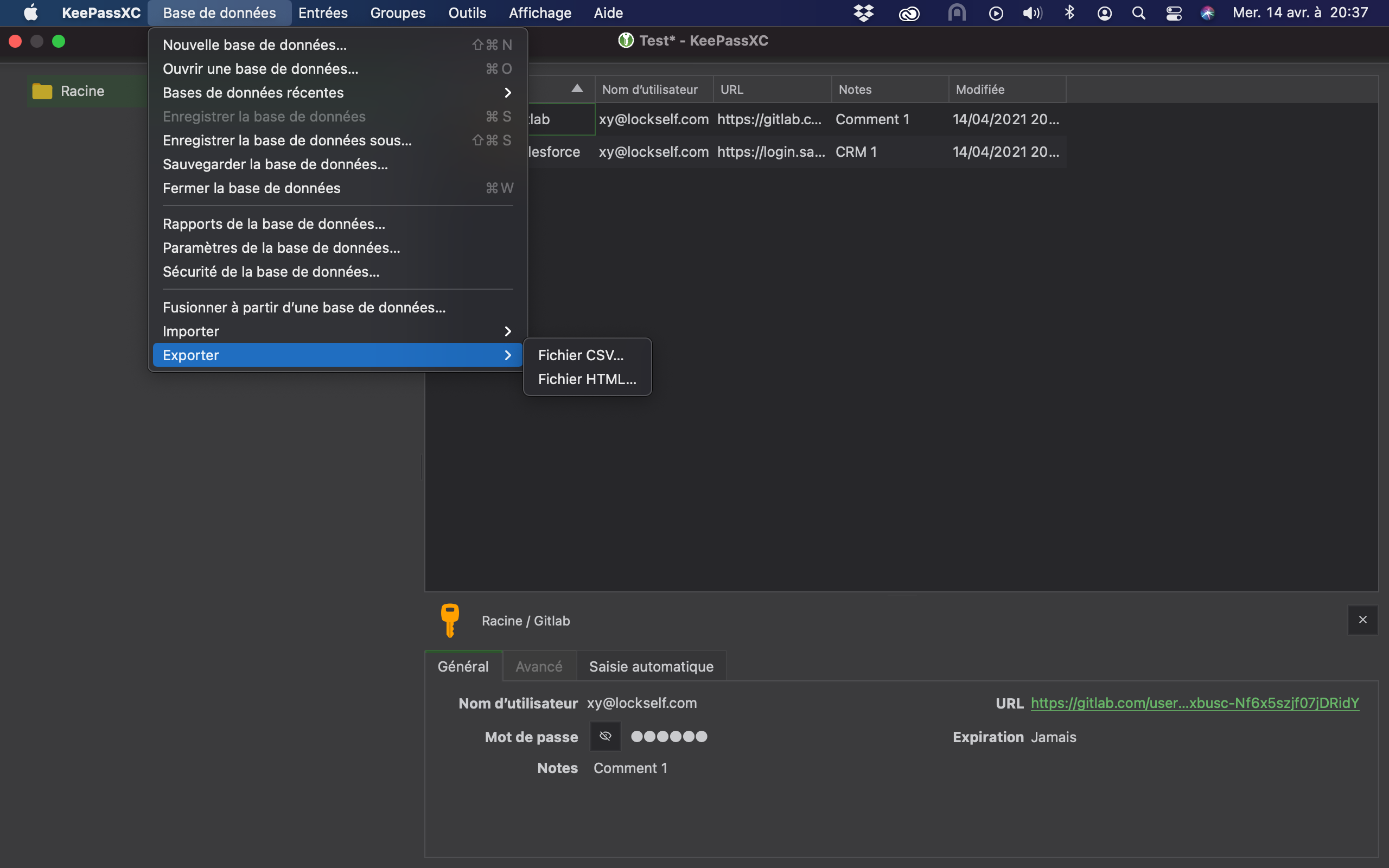Open the Base de données menu

(219, 12)
